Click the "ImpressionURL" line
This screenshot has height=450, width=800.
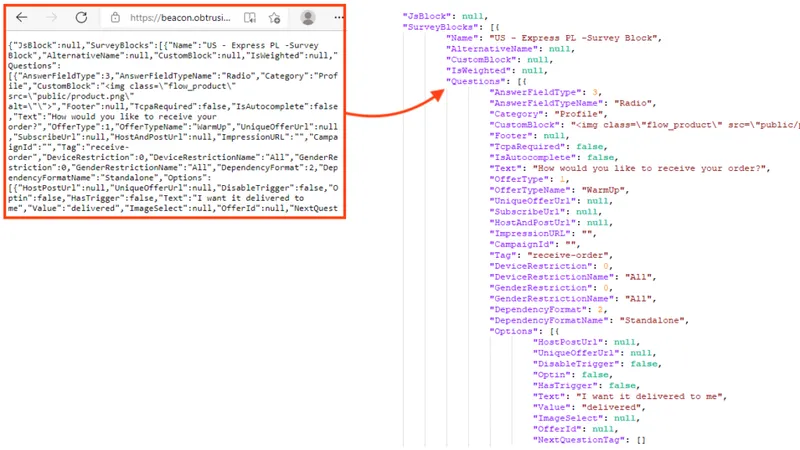[543, 233]
